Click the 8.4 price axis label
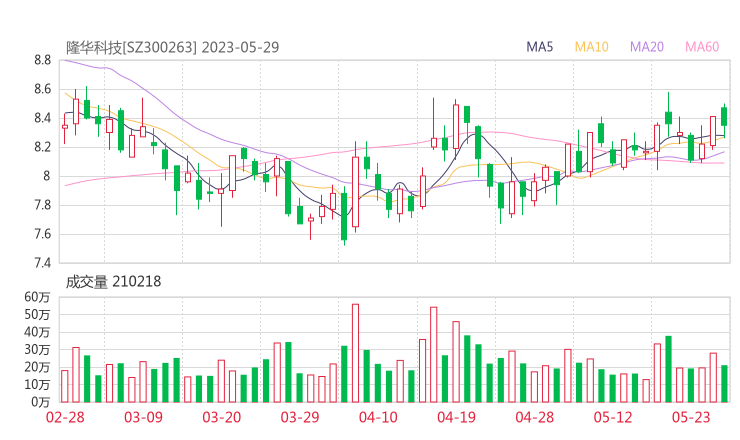 42,118
